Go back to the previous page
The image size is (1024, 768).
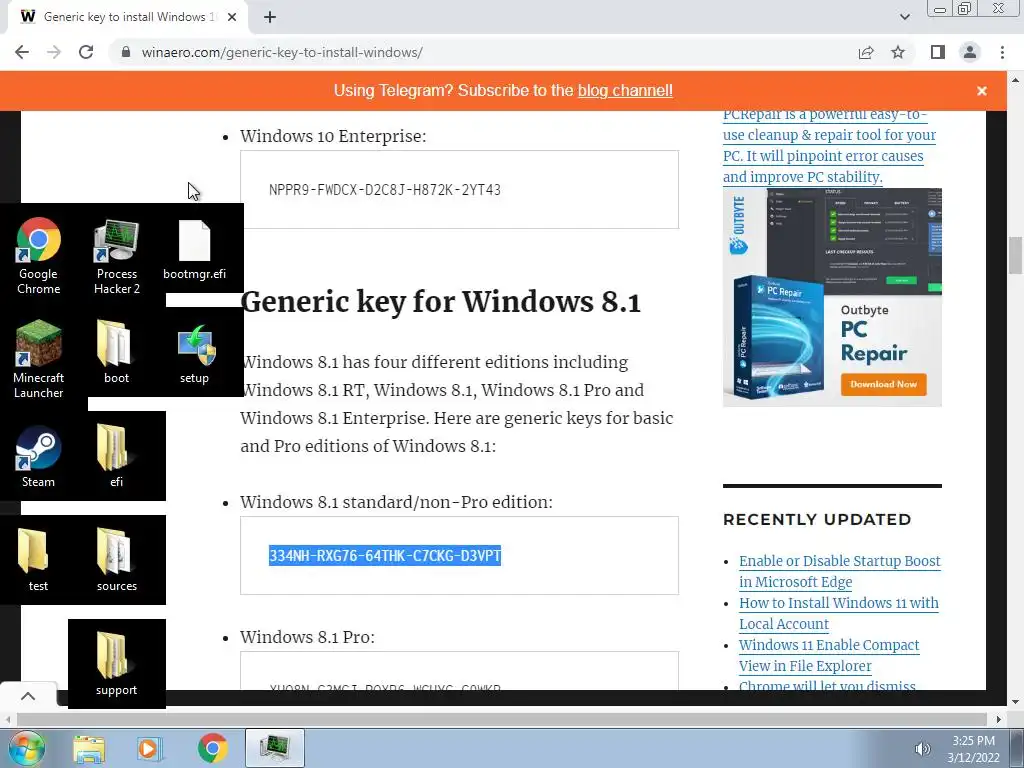pos(22,52)
